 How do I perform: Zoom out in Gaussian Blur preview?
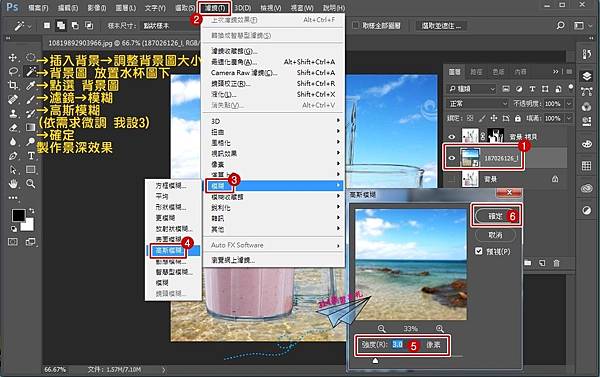[382, 328]
